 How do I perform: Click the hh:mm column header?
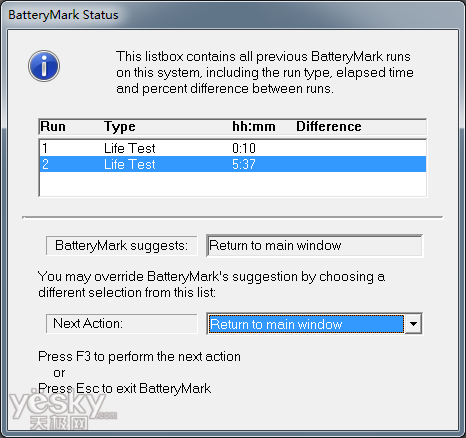coord(254,127)
